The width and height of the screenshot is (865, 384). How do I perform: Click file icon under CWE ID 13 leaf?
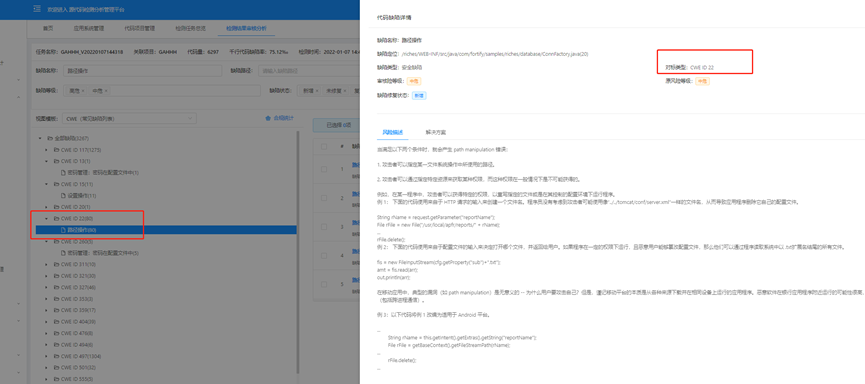[63, 172]
